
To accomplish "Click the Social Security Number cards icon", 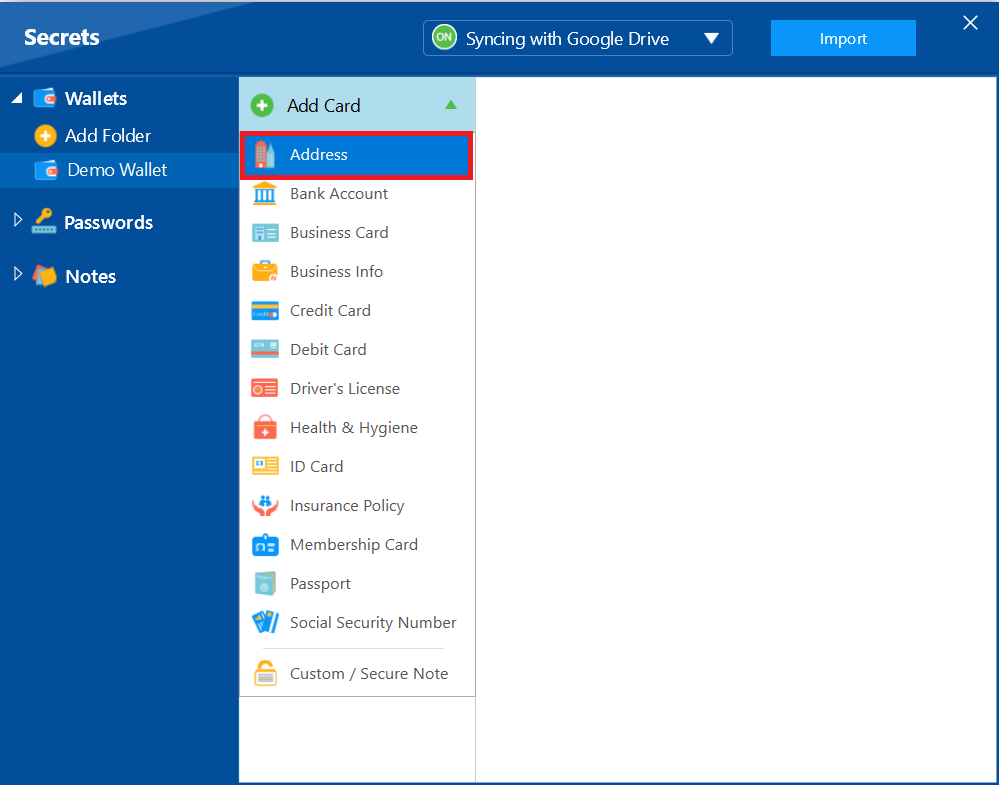I will [x=264, y=622].
